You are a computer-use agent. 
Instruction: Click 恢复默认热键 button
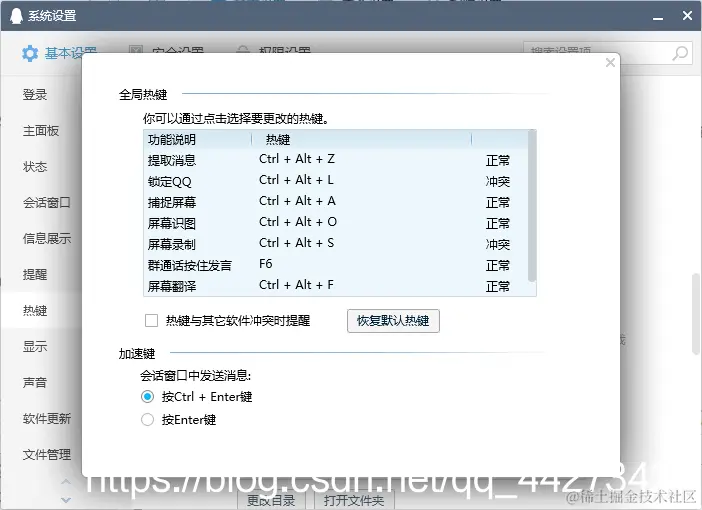point(393,321)
